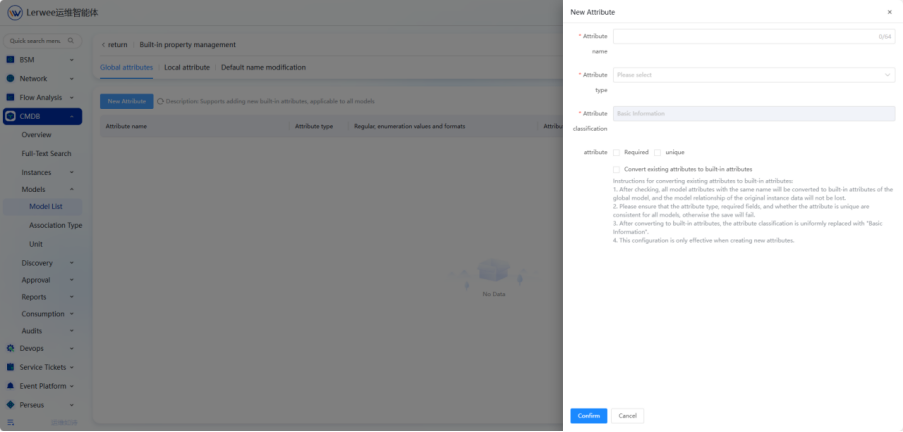Enable the unique attribute checkbox
This screenshot has width=903, height=432.
coord(657,152)
